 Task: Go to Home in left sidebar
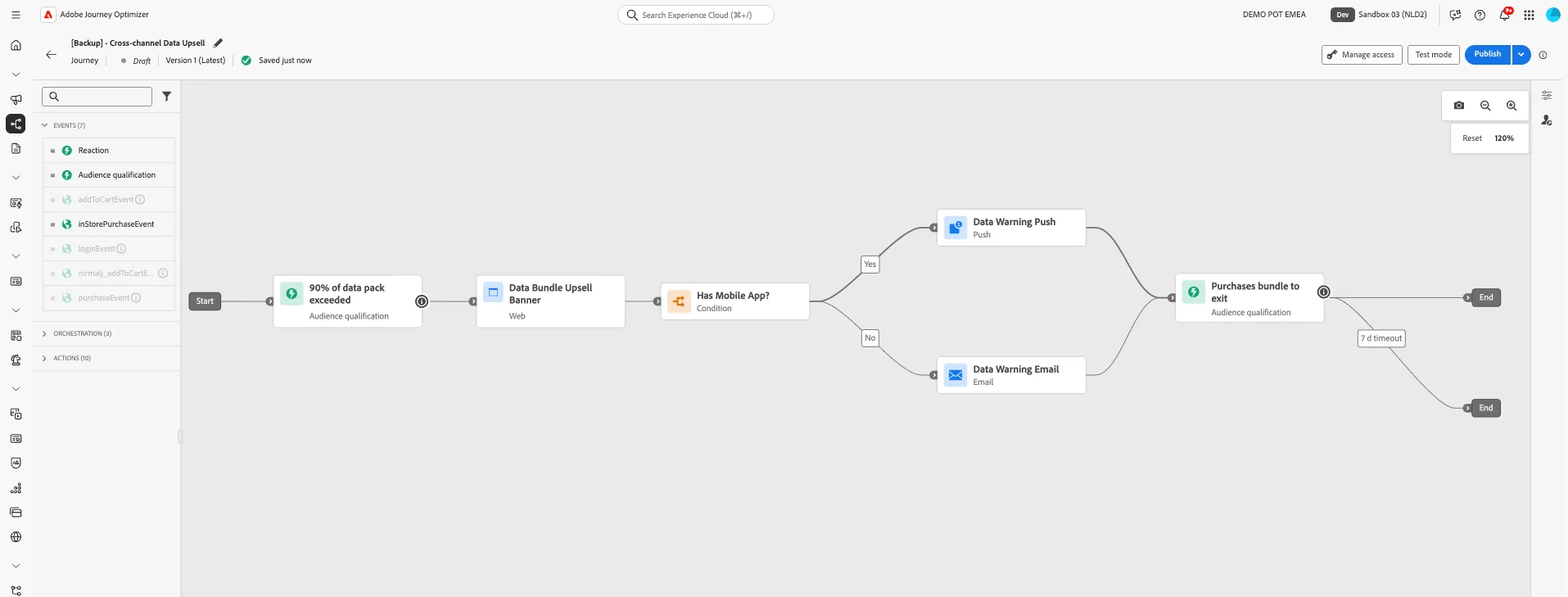point(16,45)
